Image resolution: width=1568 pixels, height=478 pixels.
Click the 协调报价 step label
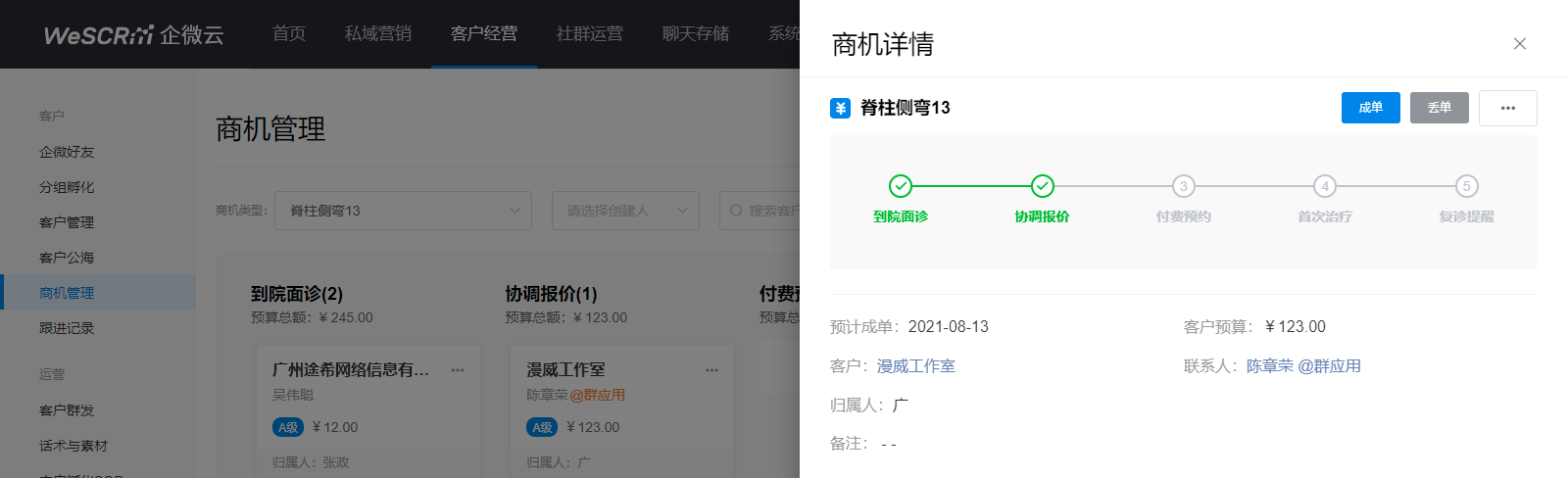pos(1042,216)
